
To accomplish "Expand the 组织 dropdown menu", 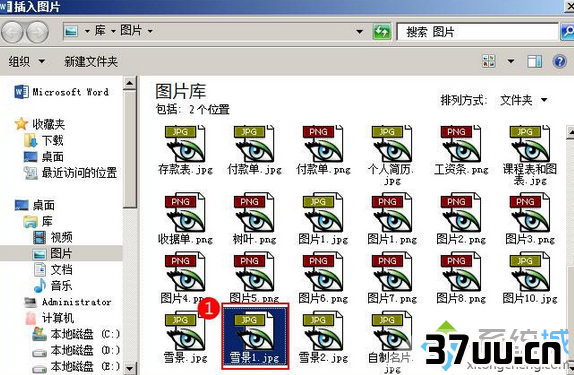I will pyautogui.click(x=27, y=62).
